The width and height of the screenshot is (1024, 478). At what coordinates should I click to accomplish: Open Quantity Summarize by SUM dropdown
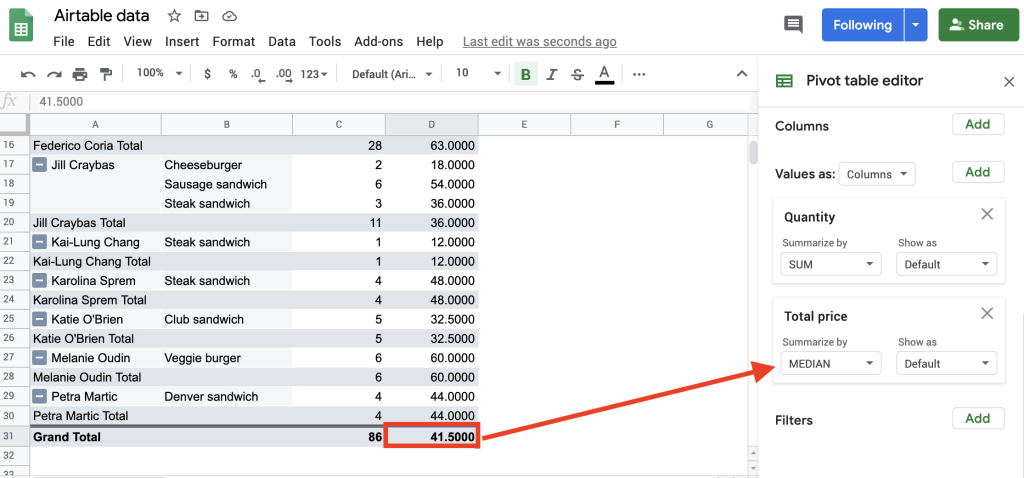tap(831, 264)
